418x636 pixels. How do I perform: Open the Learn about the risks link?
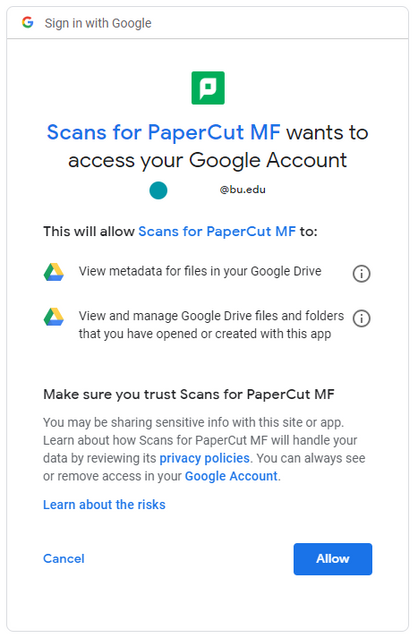click(x=104, y=505)
